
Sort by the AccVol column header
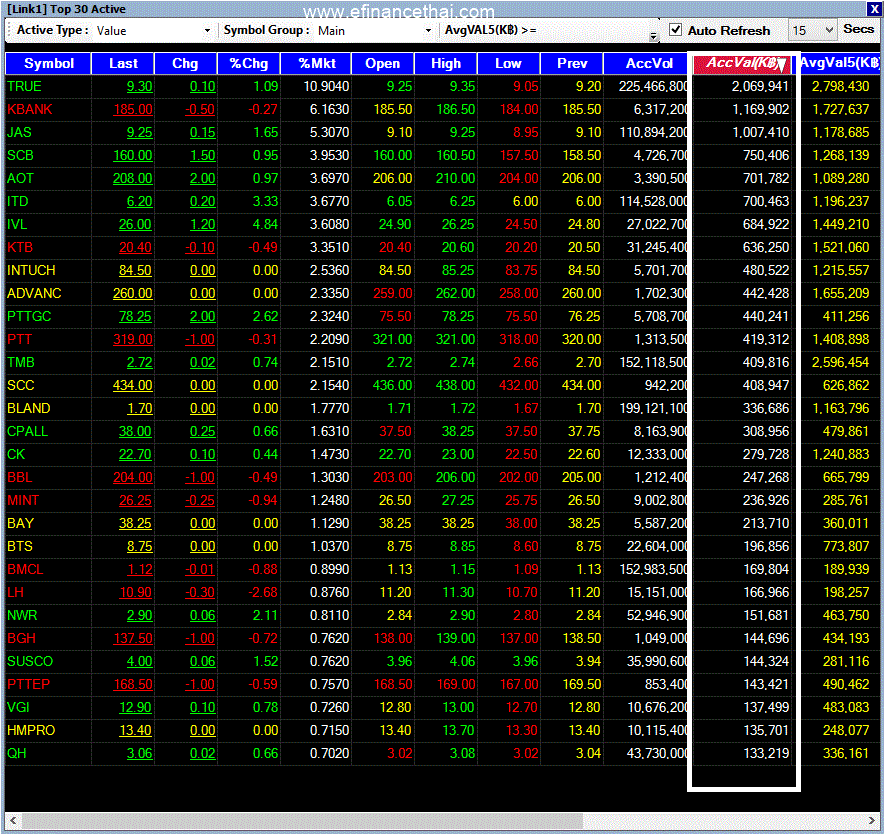click(649, 63)
